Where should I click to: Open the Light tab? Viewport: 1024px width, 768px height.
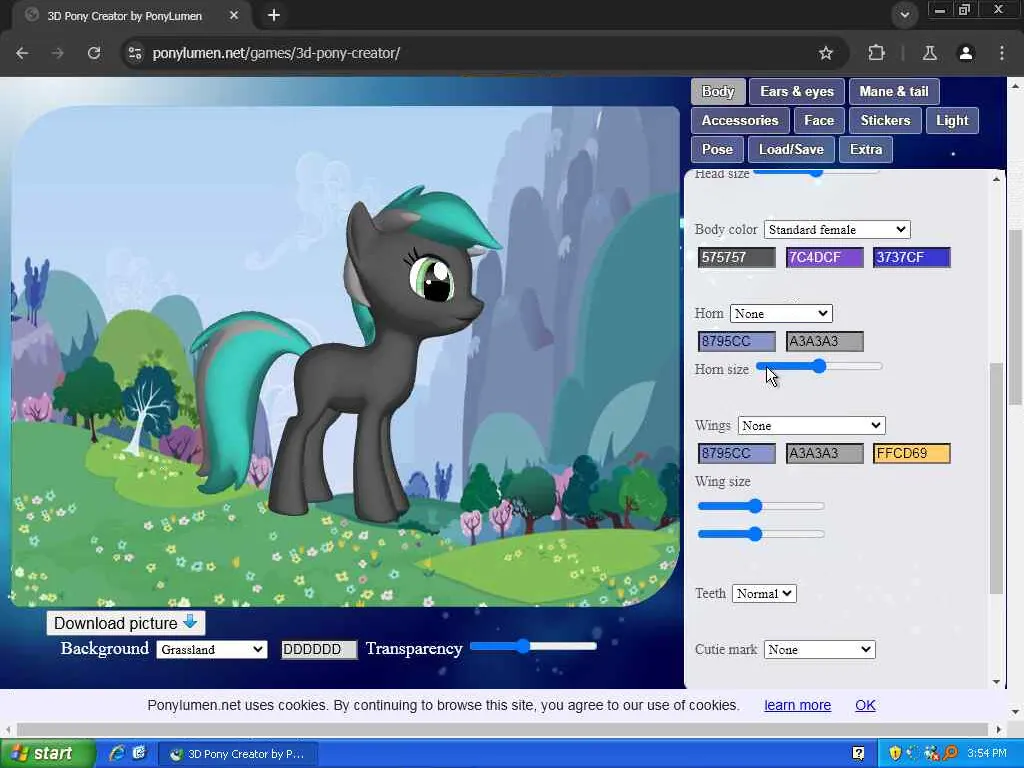pyautogui.click(x=952, y=120)
